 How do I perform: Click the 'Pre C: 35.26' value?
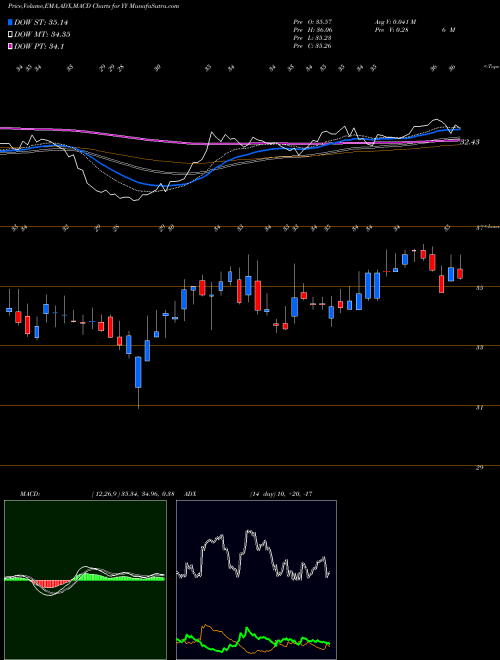pyautogui.click(x=313, y=46)
